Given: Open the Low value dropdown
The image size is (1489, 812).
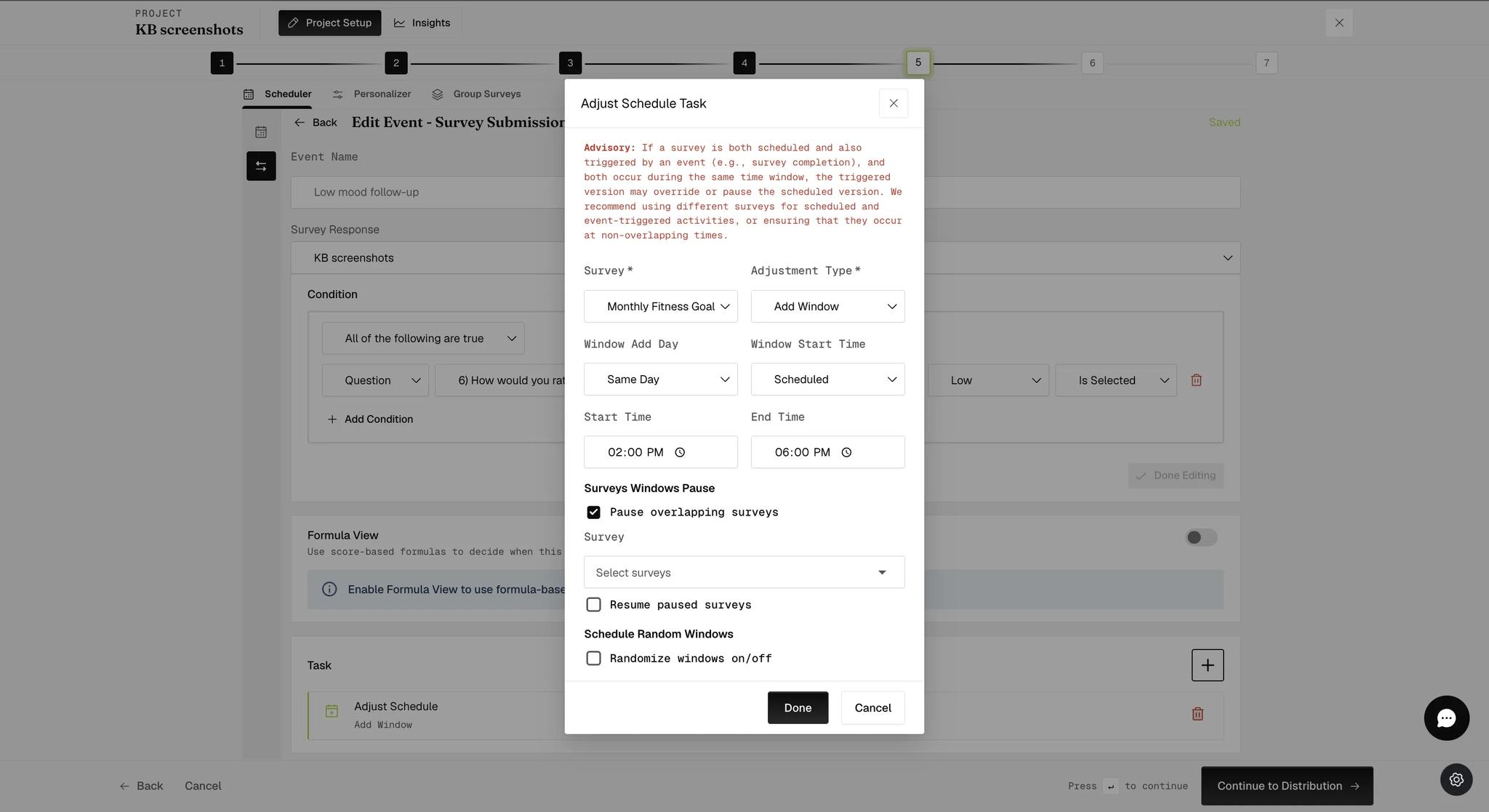Looking at the screenshot, I should click(x=988, y=380).
